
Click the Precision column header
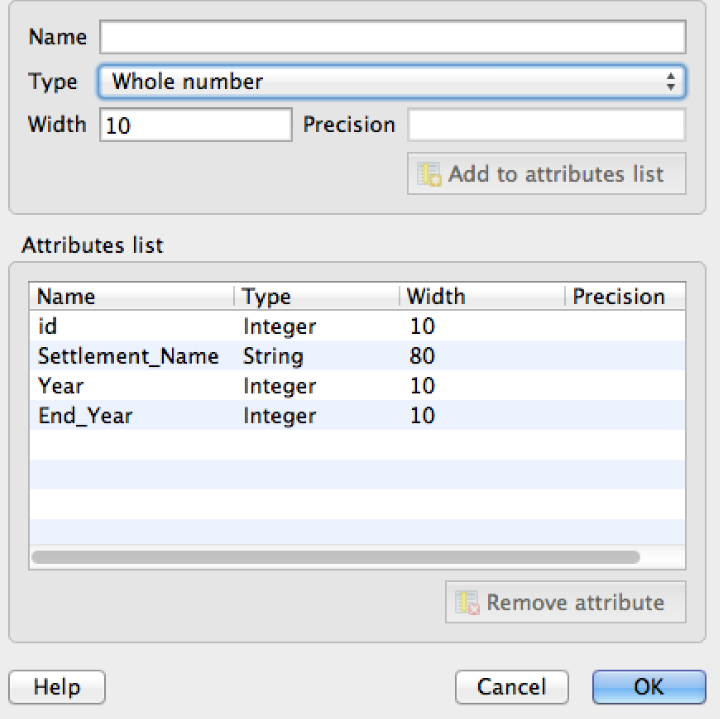(625, 296)
